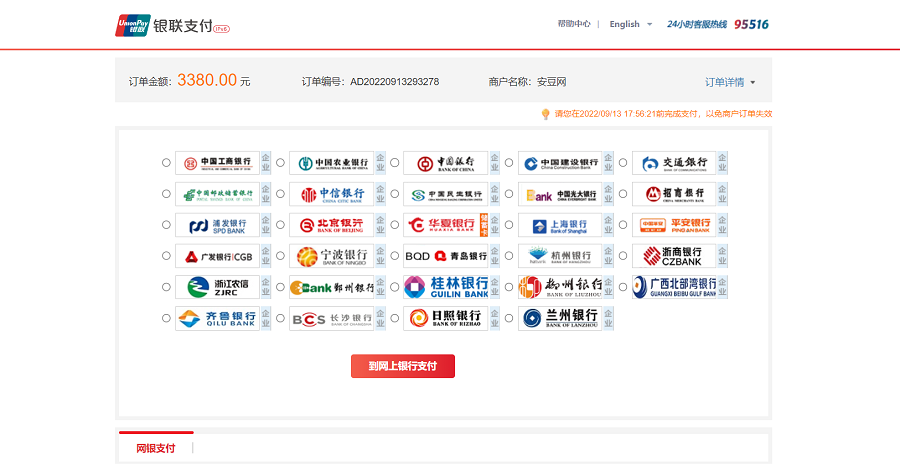Click the CZBANK logo
This screenshot has height=471, width=900.
point(674,256)
